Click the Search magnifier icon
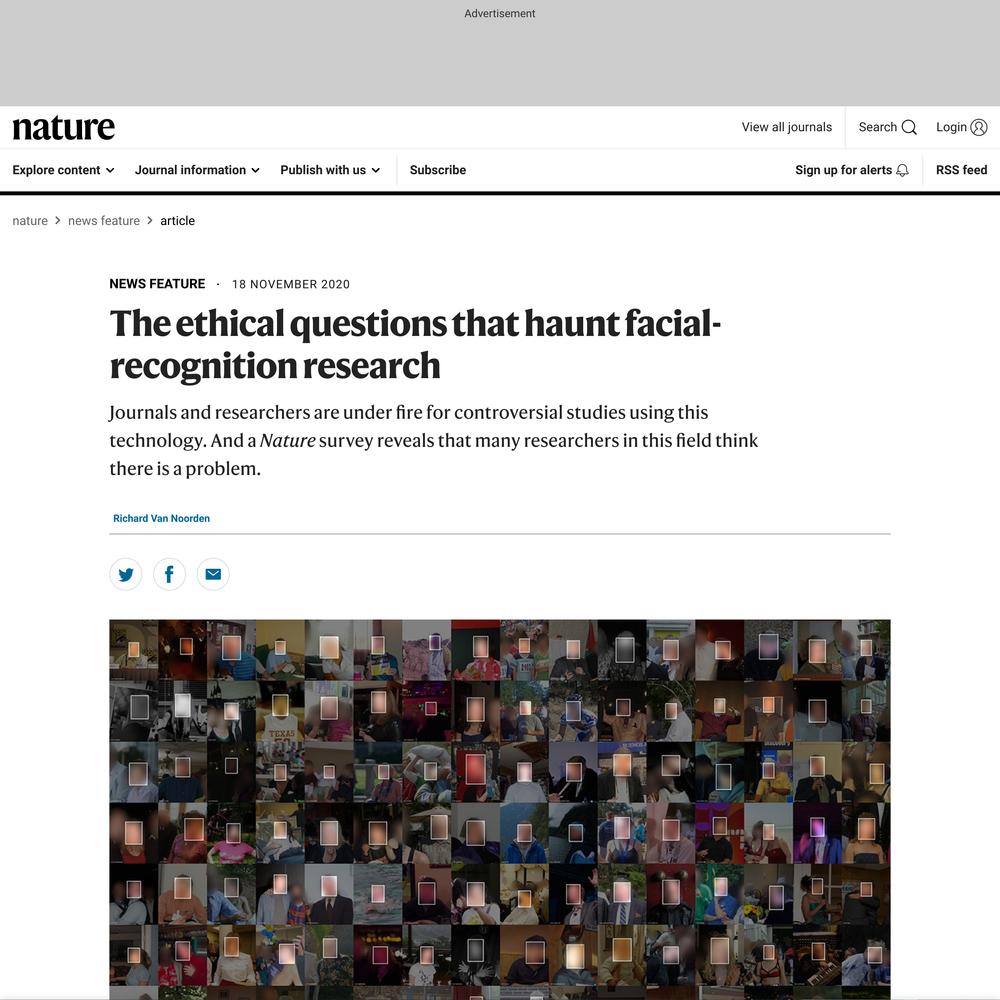This screenshot has height=1000, width=1000. tap(909, 128)
